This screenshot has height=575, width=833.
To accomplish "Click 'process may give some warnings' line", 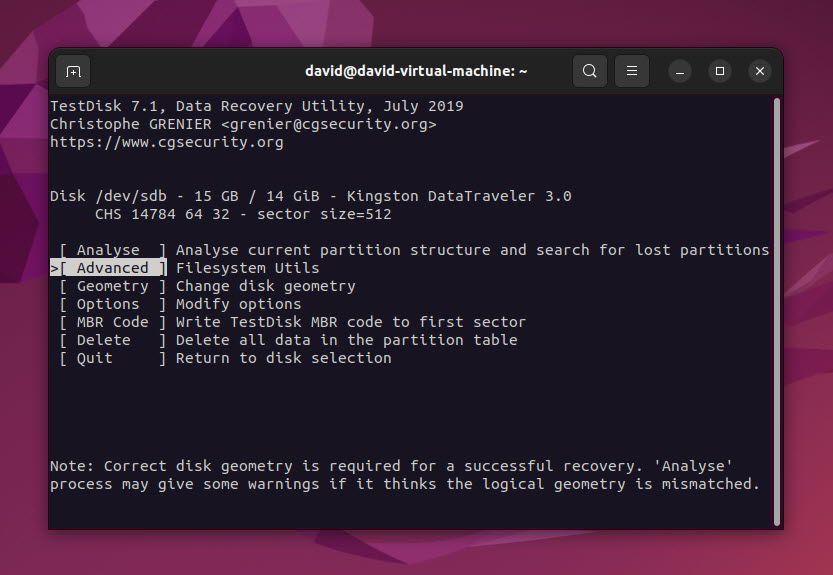I will [x=405, y=484].
